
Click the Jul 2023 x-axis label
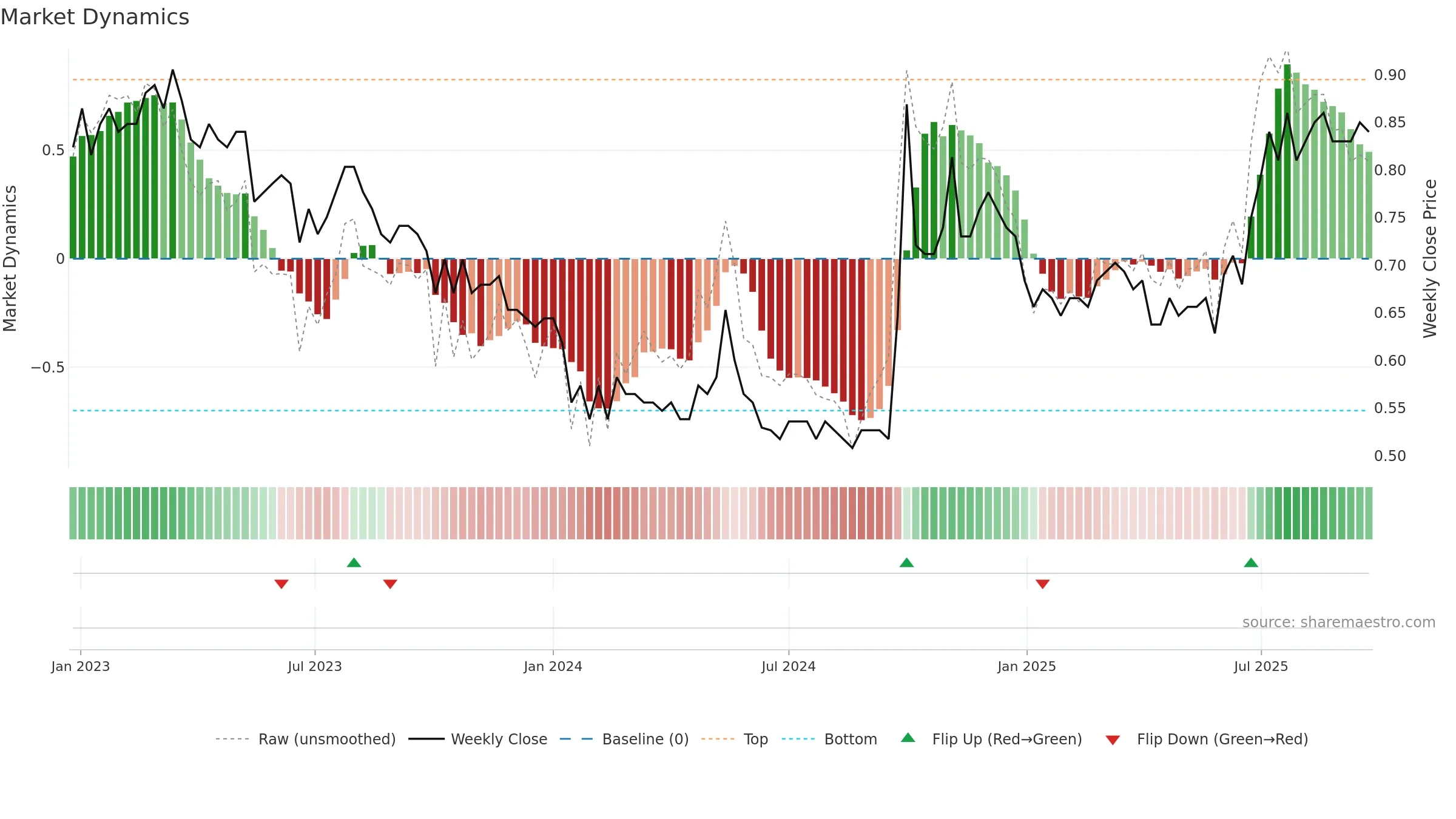click(315, 666)
